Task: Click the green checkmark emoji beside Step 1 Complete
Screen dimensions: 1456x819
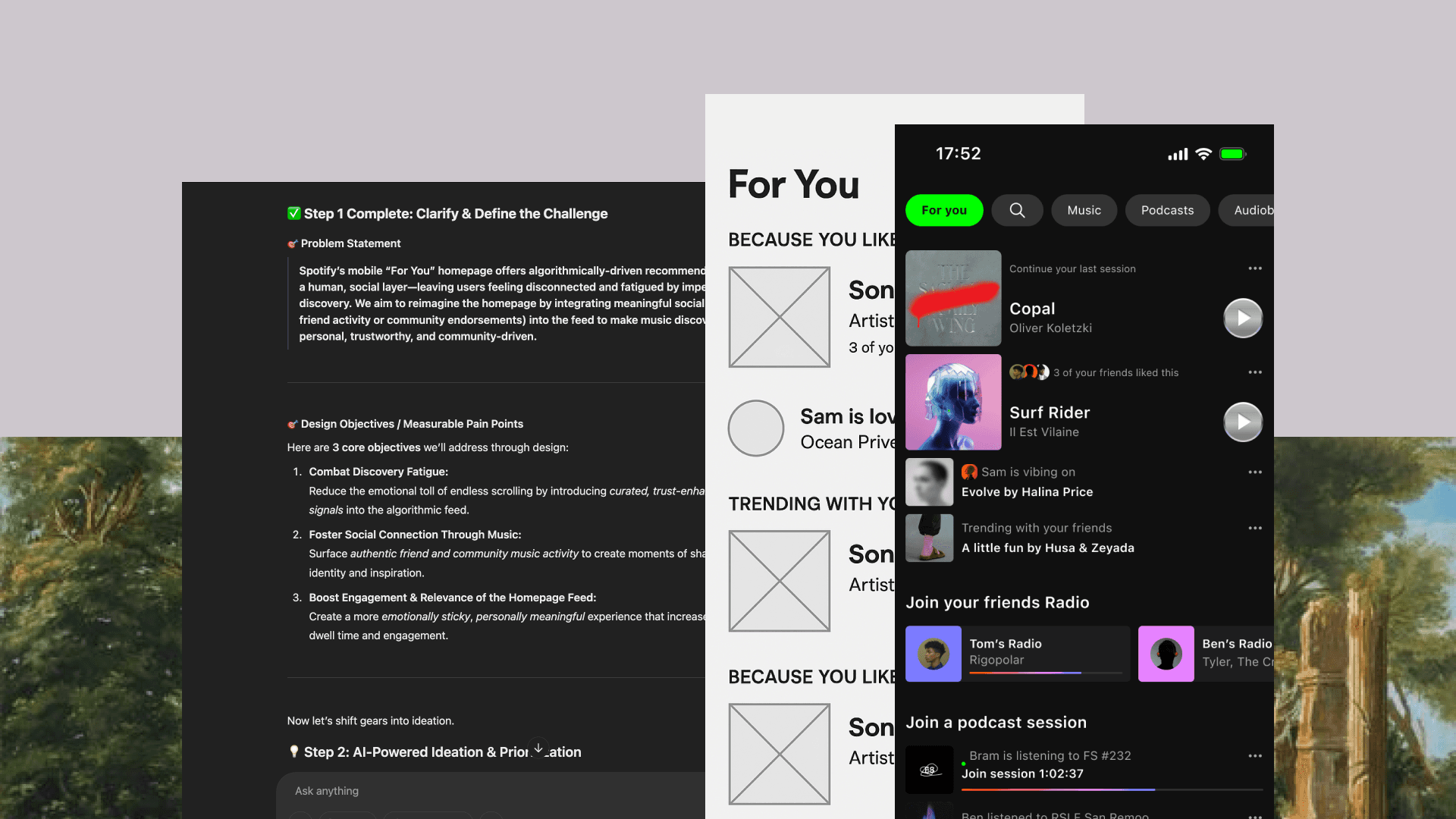Action: coord(293,214)
